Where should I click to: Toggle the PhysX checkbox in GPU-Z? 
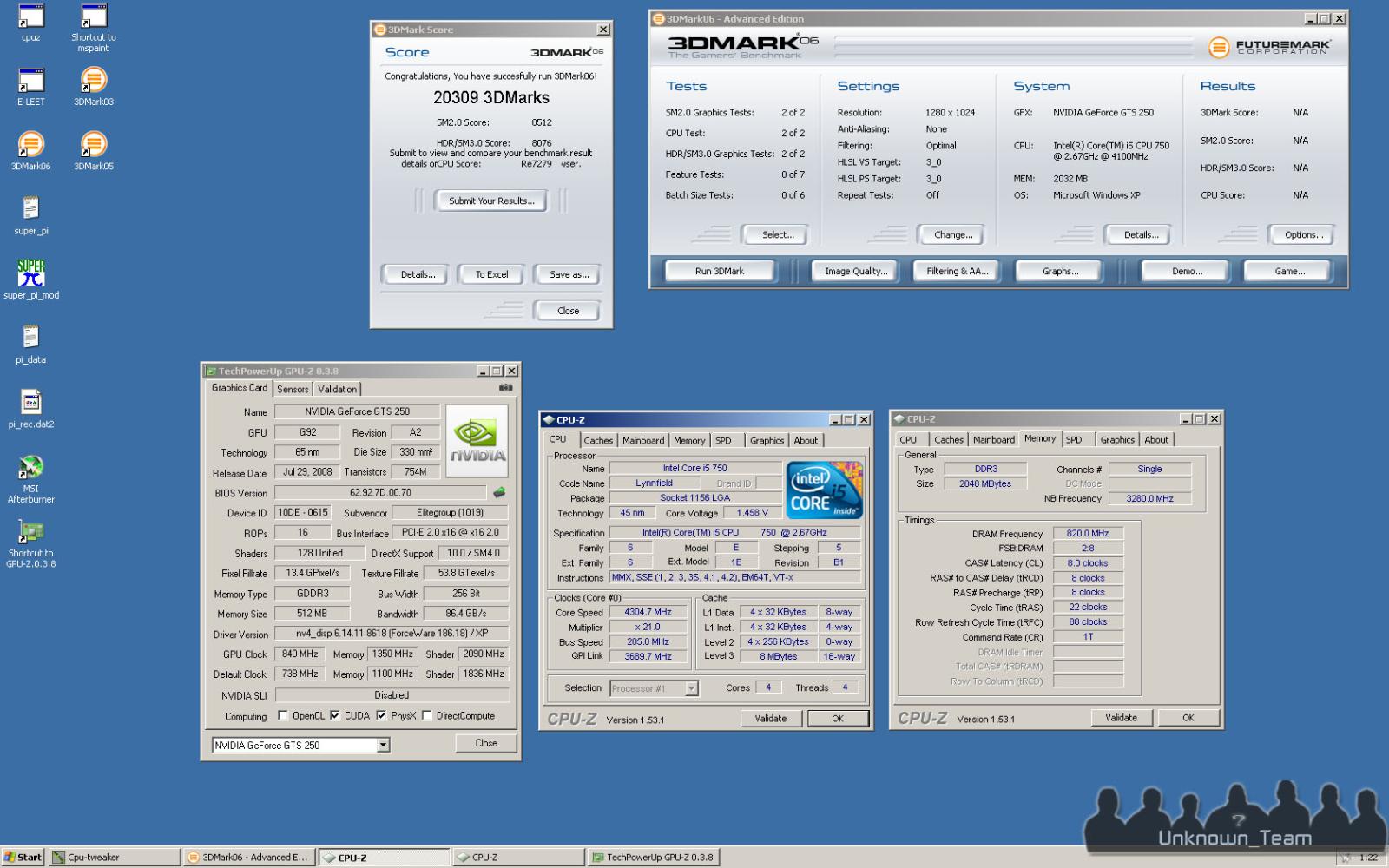click(x=380, y=716)
